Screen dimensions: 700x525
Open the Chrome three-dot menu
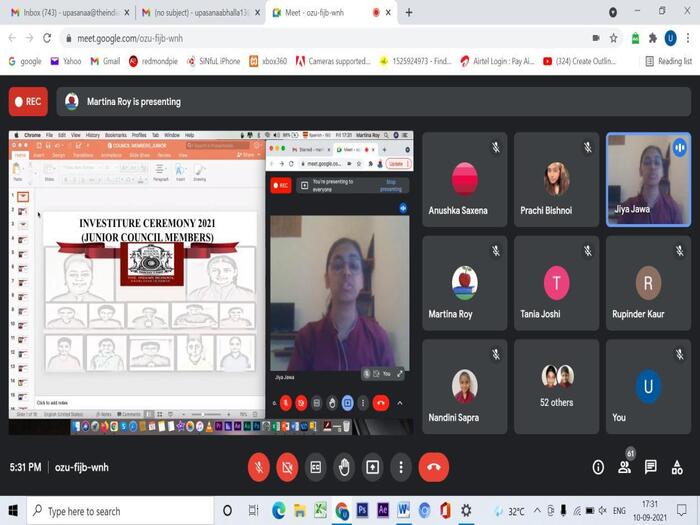[x=688, y=38]
